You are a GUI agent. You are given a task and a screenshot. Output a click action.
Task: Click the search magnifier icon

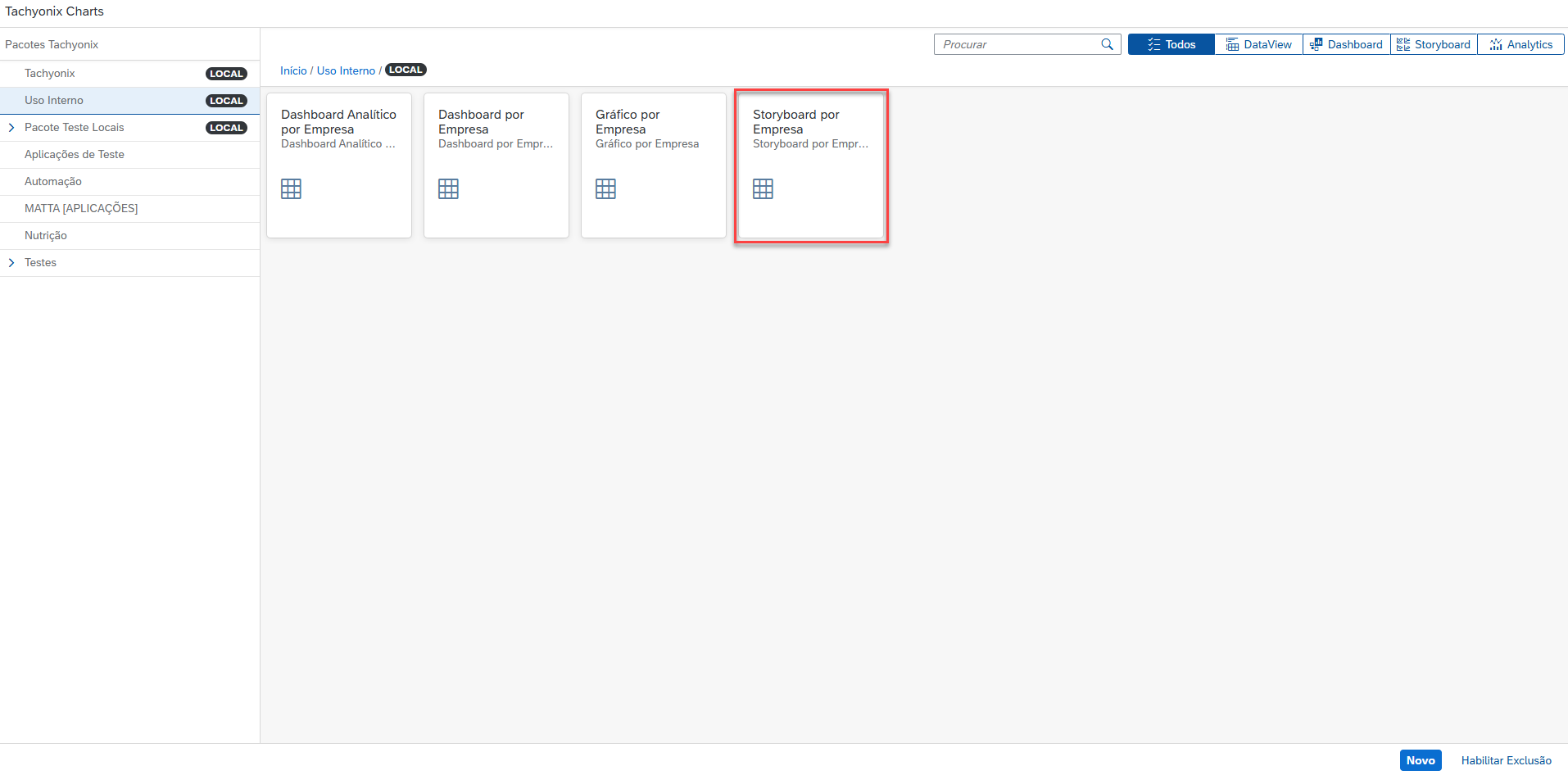tap(1107, 44)
